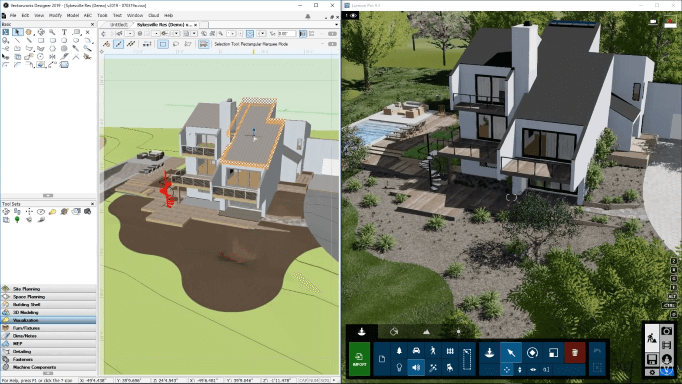
Task: Select the Mirror tool in Basic palette
Action: coord(52,57)
